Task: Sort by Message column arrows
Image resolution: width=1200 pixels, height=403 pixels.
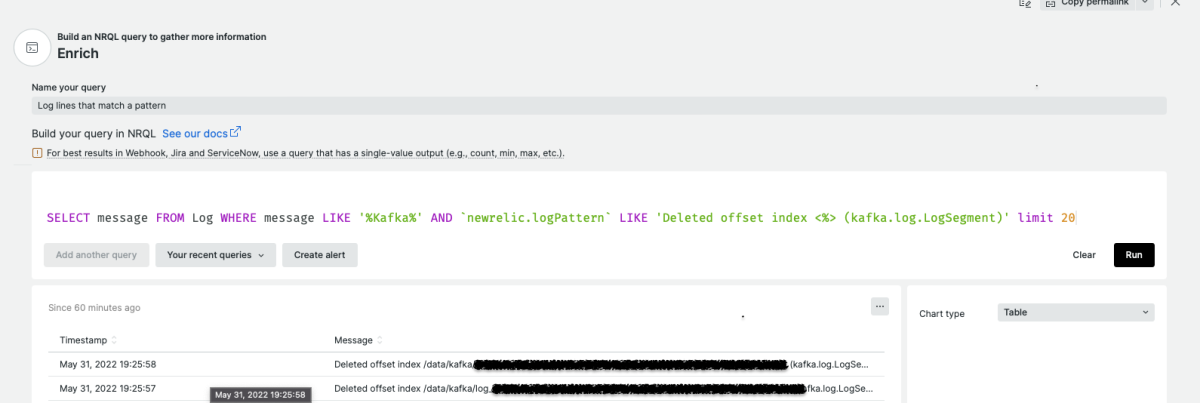Action: 381,341
